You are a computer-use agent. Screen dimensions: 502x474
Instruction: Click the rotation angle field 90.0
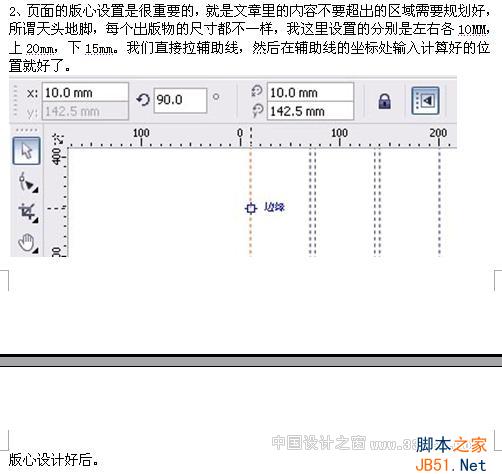point(180,100)
